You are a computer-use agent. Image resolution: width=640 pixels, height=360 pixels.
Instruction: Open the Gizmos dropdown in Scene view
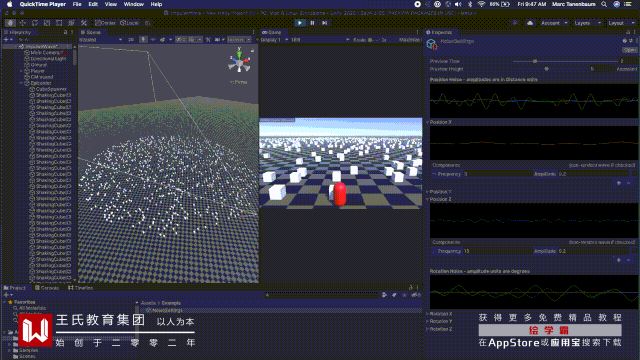[239, 40]
